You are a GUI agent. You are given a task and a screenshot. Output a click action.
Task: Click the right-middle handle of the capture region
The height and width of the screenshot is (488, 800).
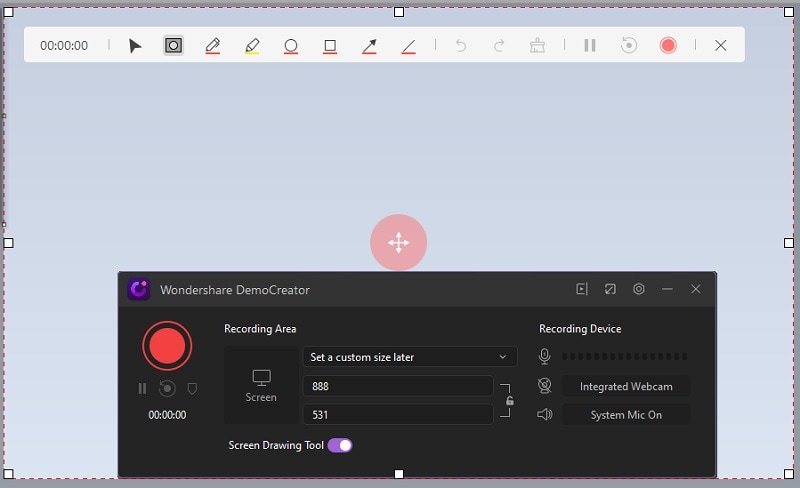[788, 243]
